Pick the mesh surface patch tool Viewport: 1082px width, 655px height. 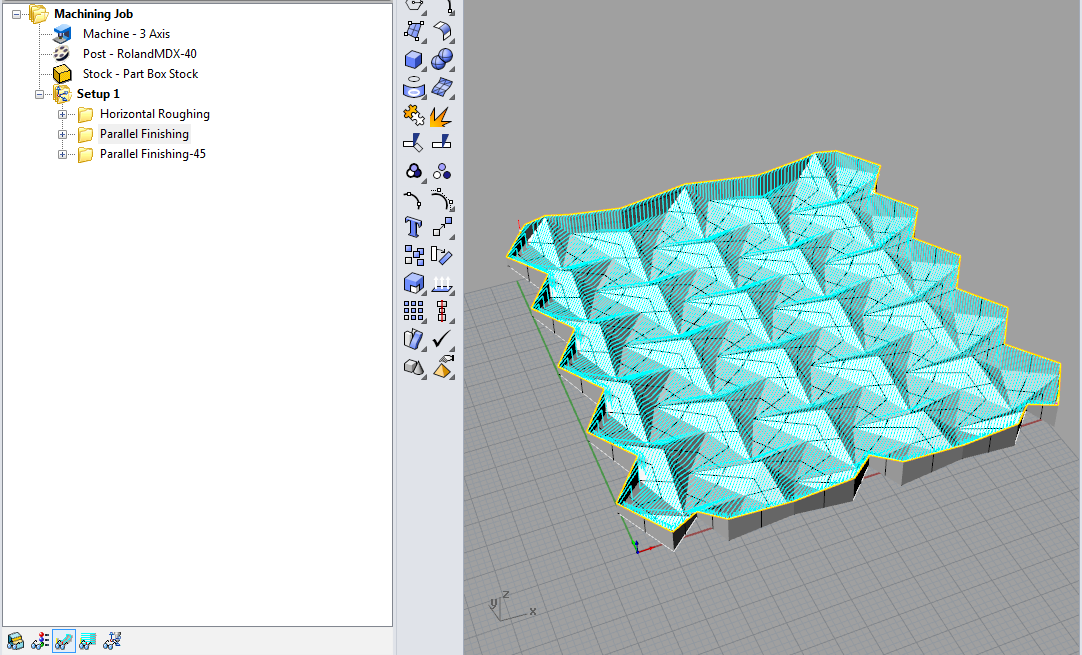(x=442, y=88)
